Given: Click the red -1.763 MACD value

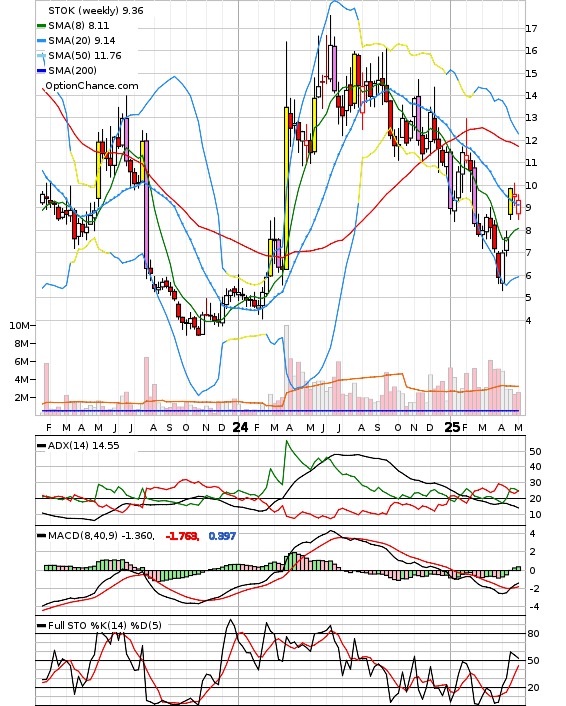Looking at the screenshot, I should 182,536.
